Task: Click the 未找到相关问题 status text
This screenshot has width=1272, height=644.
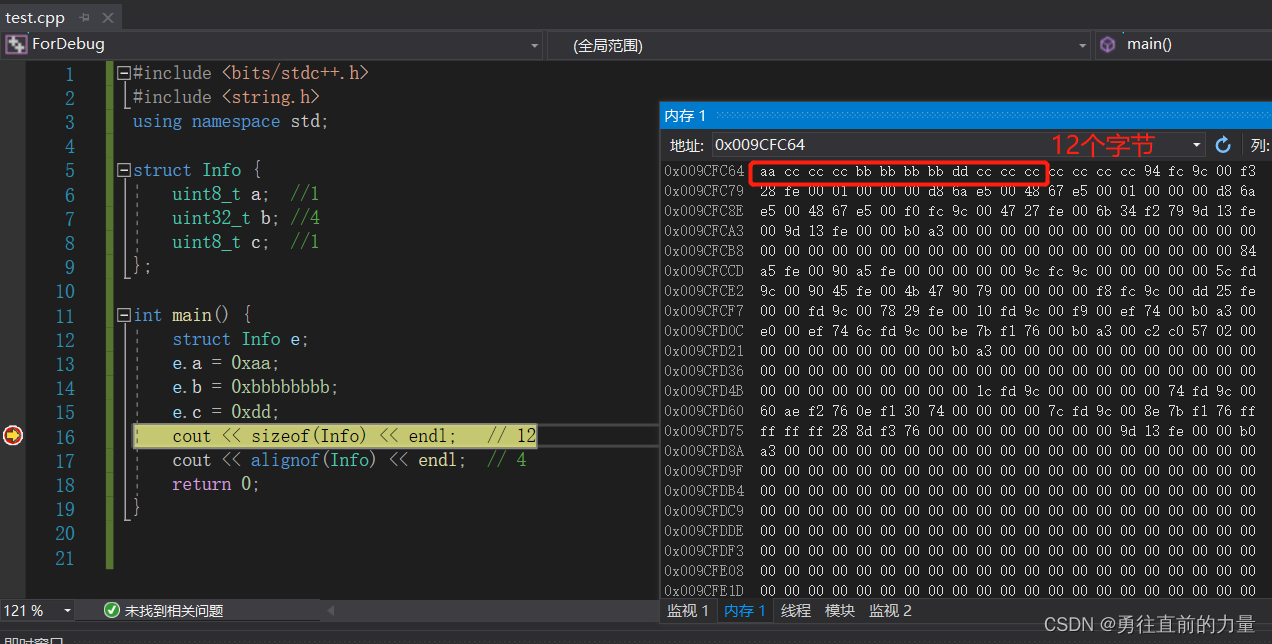Action: pyautogui.click(x=174, y=610)
